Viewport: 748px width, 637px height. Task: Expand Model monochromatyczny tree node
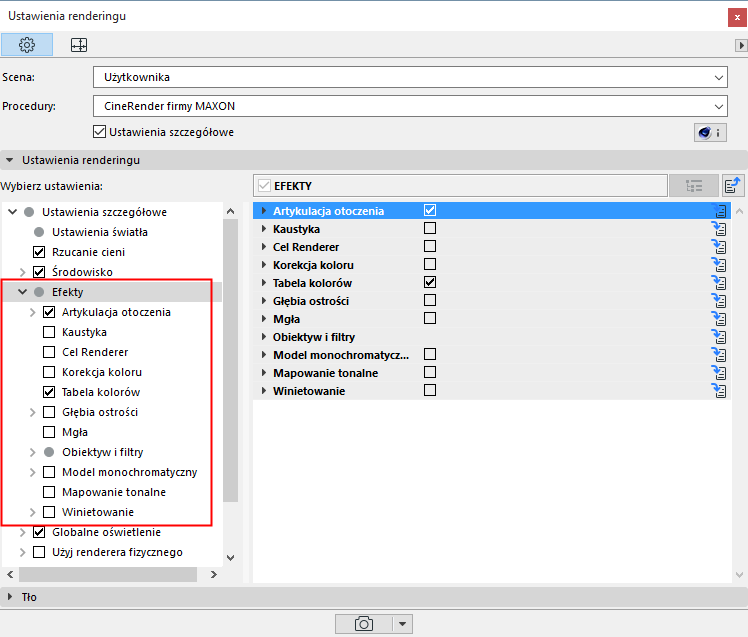coord(32,472)
